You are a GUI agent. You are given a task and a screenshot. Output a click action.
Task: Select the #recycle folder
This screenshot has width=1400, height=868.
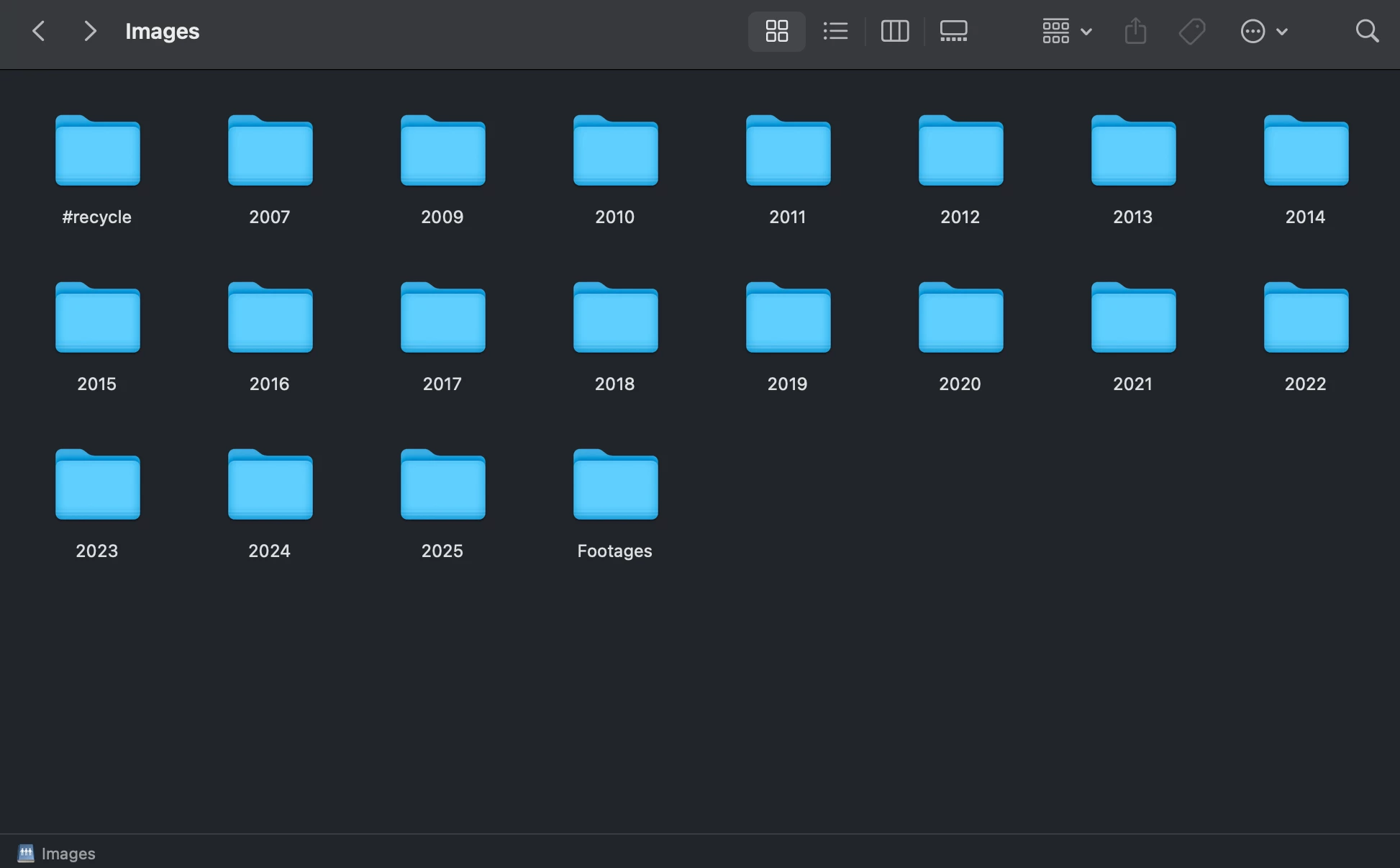97,151
